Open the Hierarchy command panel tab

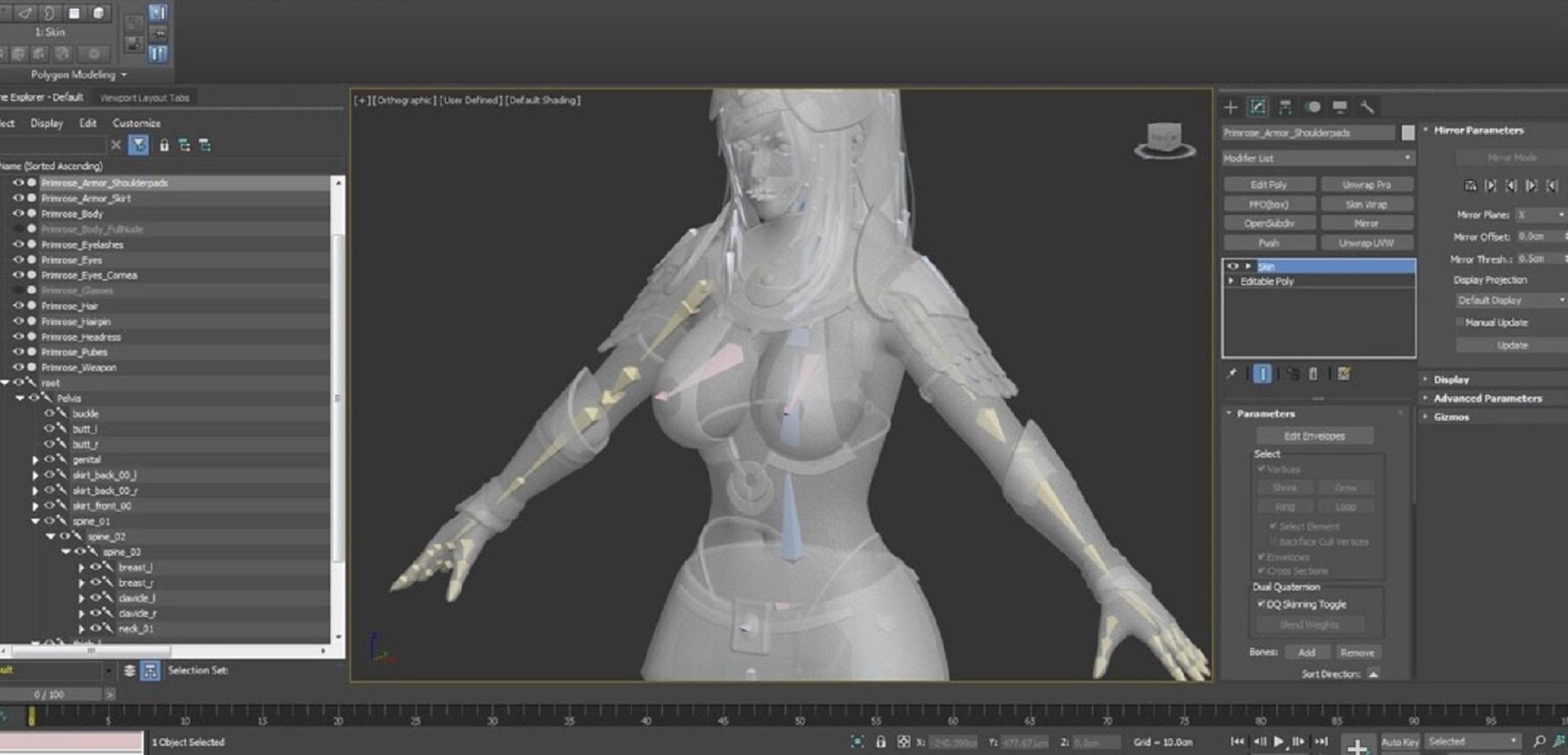[1285, 107]
